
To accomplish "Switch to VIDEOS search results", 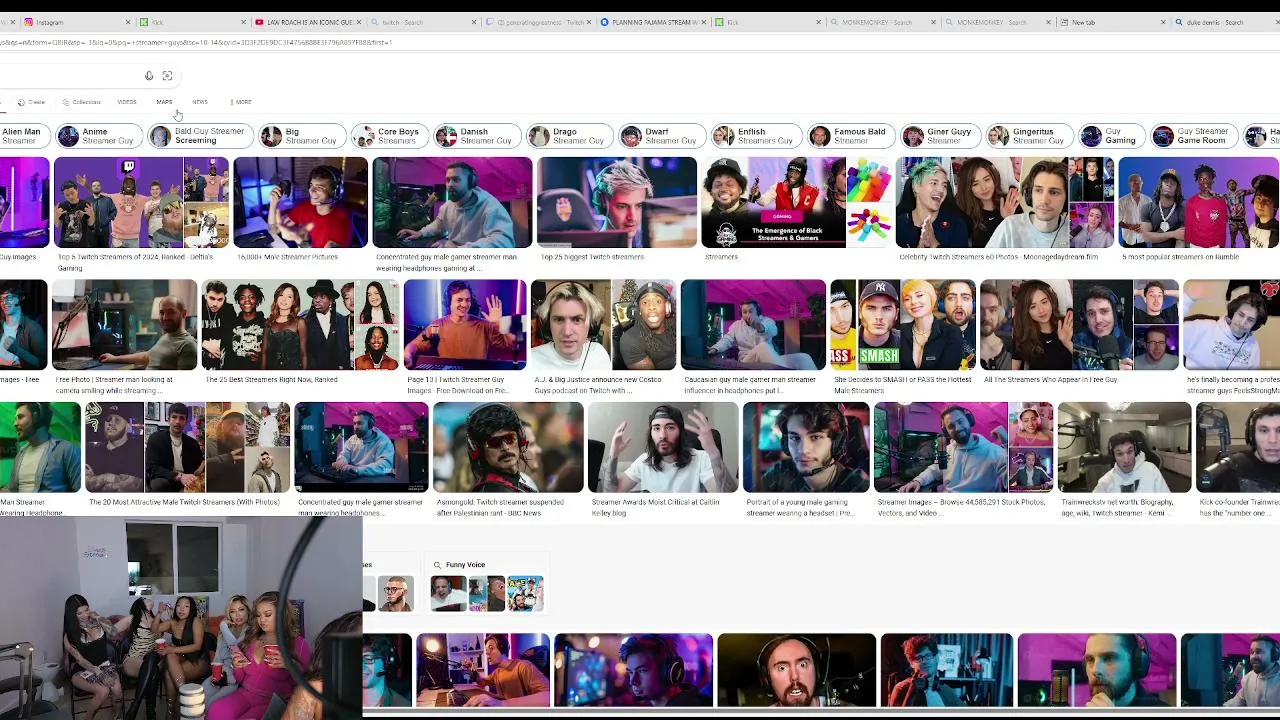I will coord(127,102).
